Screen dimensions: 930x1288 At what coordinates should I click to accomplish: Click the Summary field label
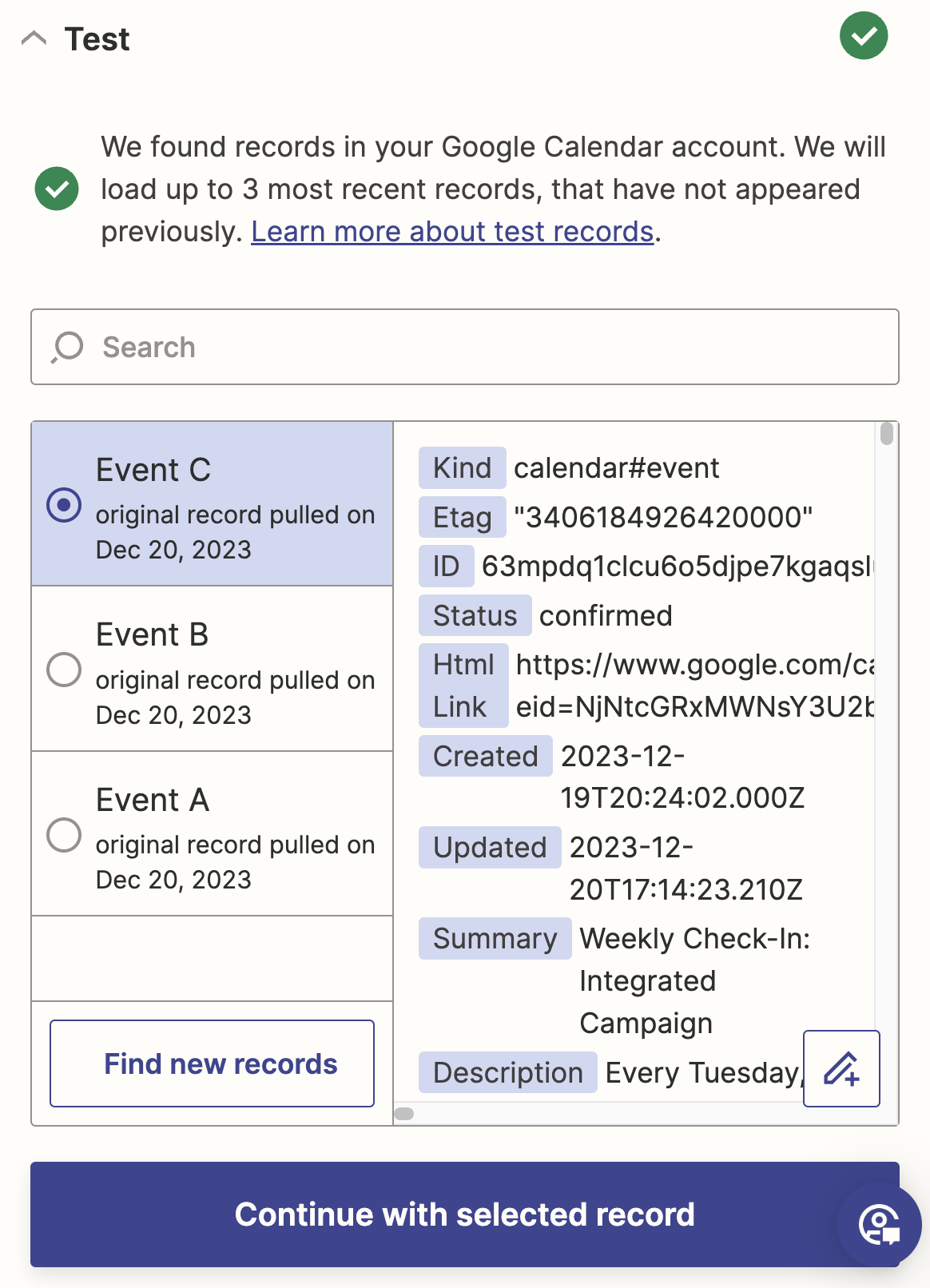pyautogui.click(x=495, y=939)
